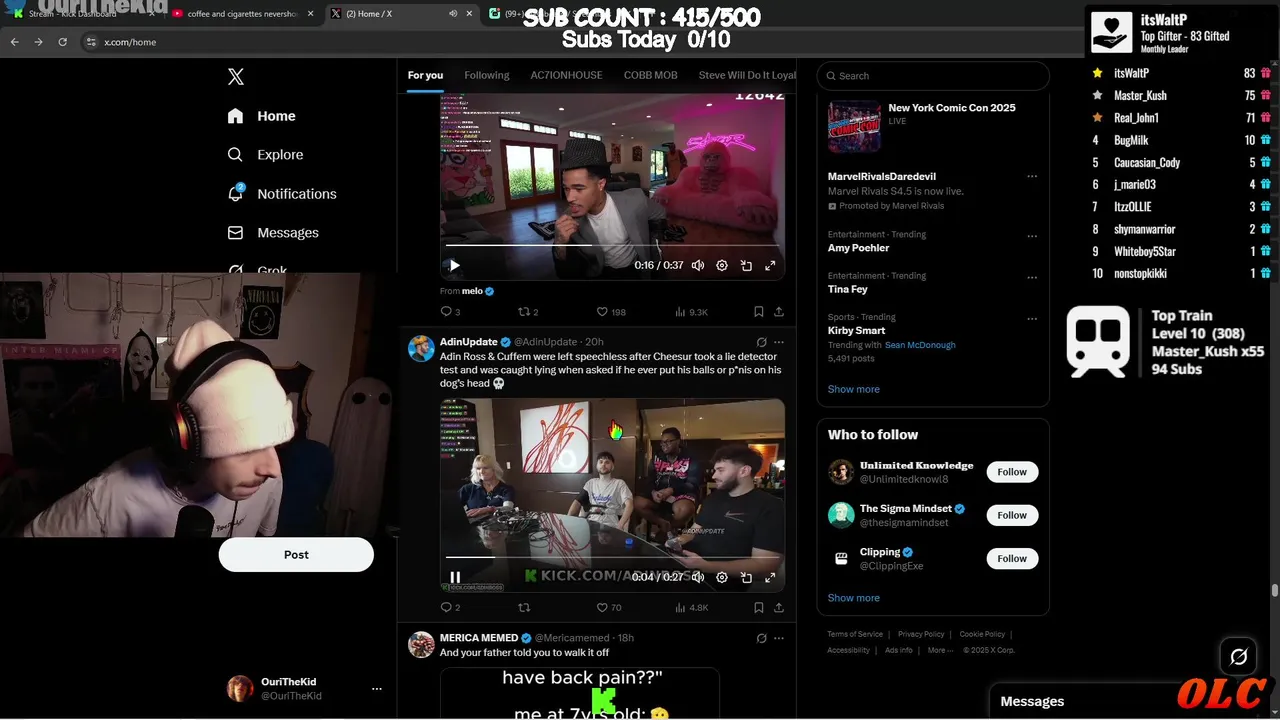This screenshot has height=720, width=1280.
Task: Follow Clipping account
Action: coord(1012,558)
